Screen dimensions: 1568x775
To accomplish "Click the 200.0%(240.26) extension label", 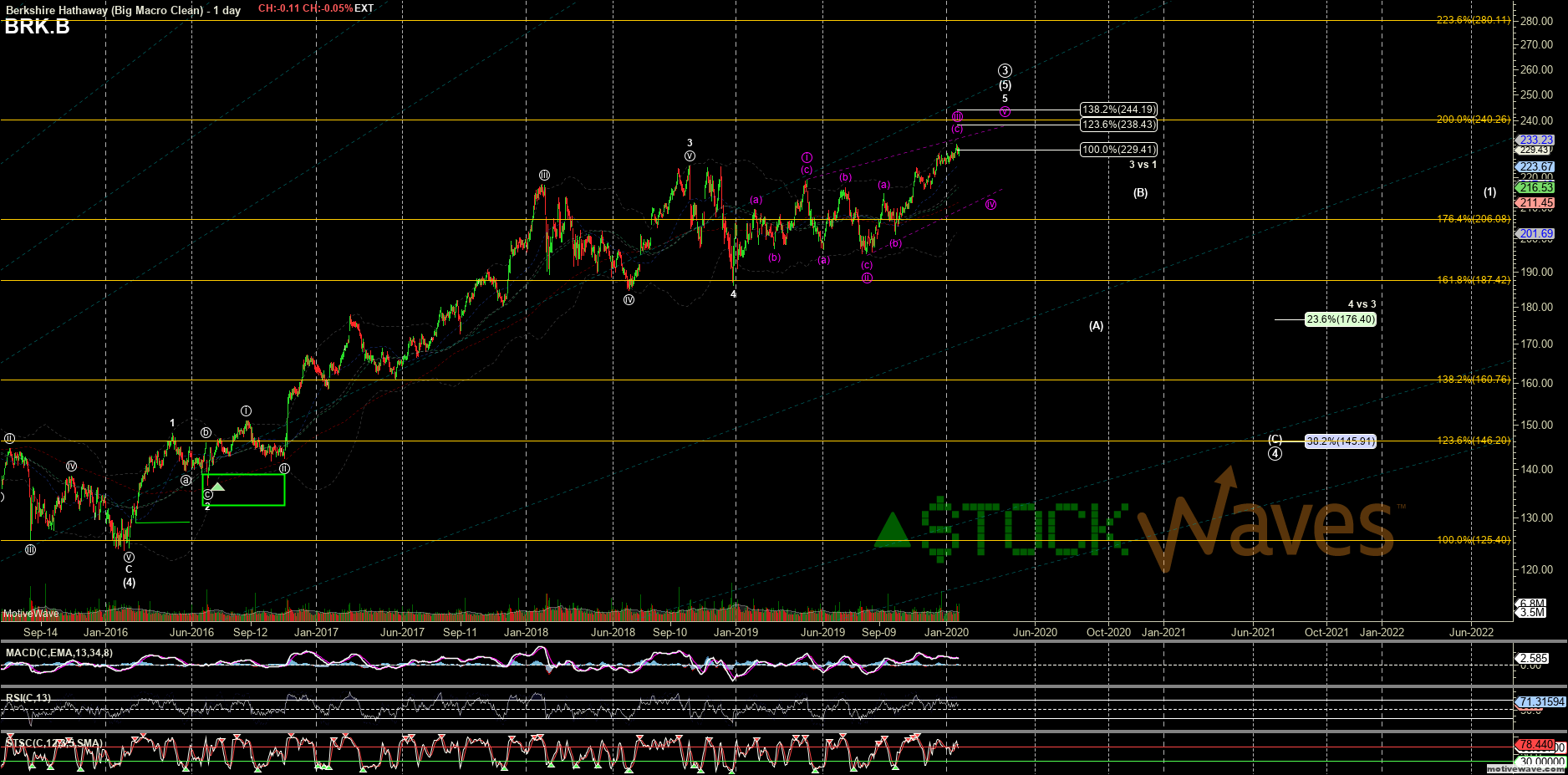I will pyautogui.click(x=1474, y=120).
